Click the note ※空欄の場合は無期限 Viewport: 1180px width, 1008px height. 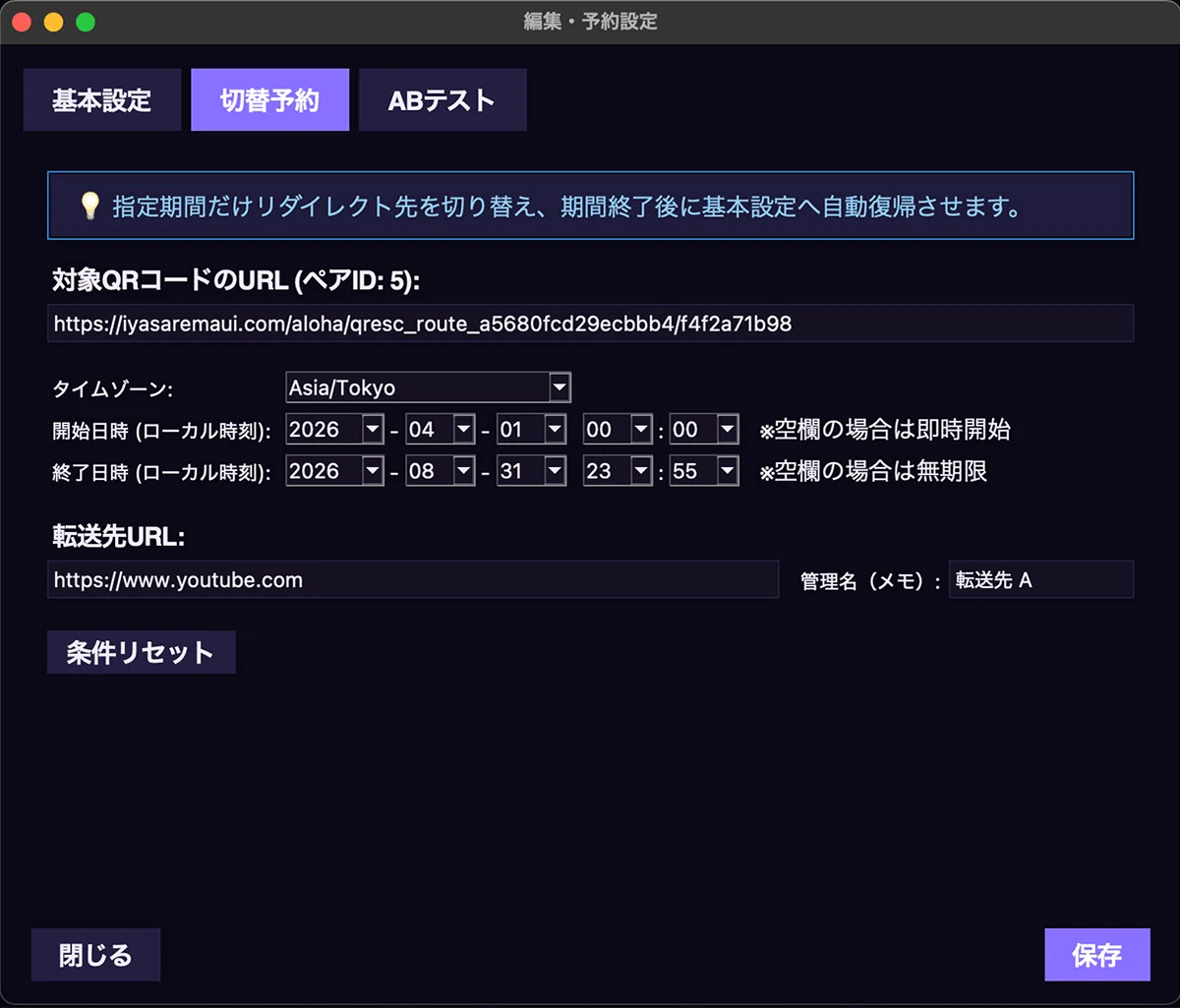tap(873, 472)
